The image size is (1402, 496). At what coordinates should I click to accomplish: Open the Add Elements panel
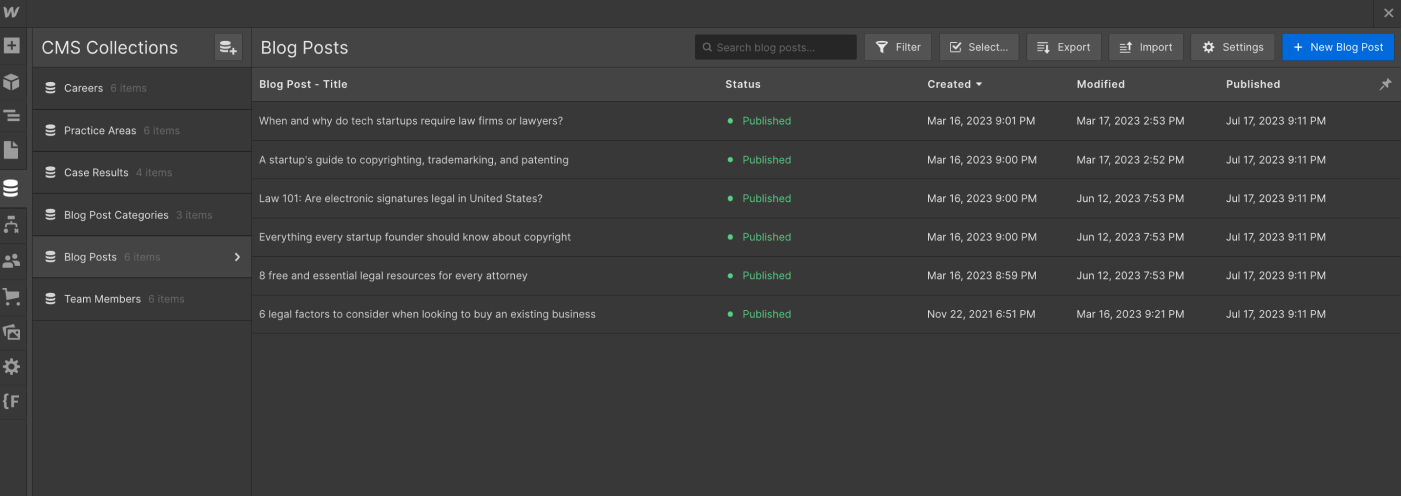pyautogui.click(x=12, y=46)
